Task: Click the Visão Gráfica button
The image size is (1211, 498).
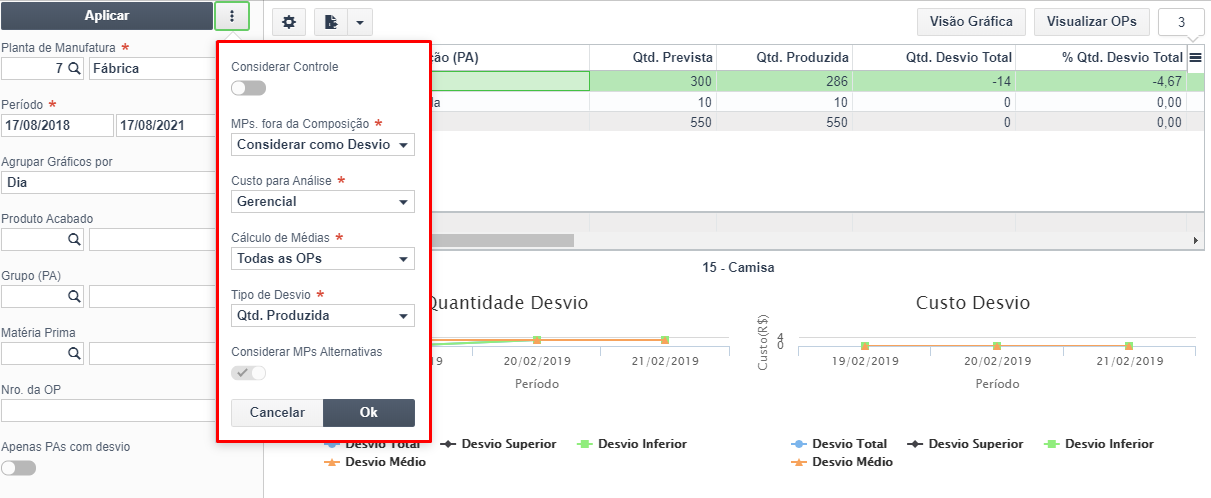Action: coord(971,21)
